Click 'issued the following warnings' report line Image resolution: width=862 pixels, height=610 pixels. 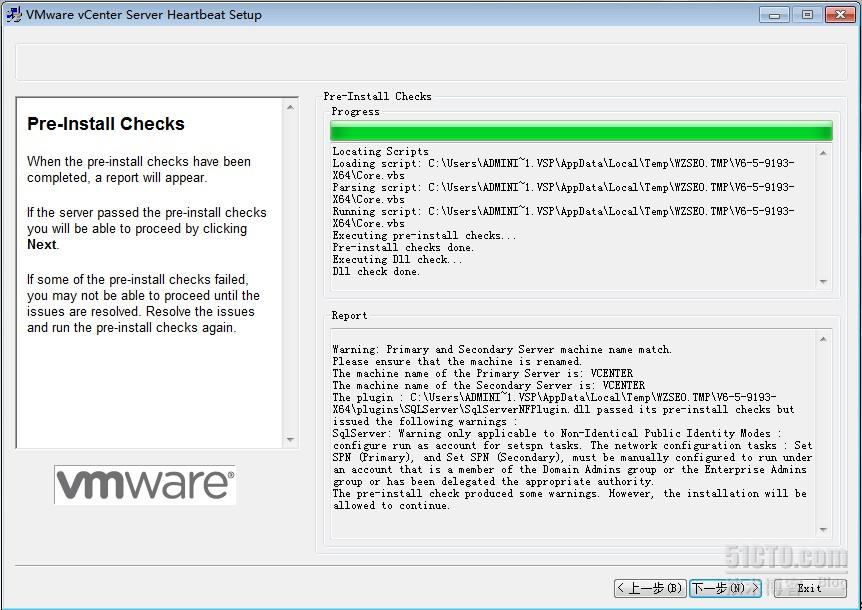(x=425, y=422)
